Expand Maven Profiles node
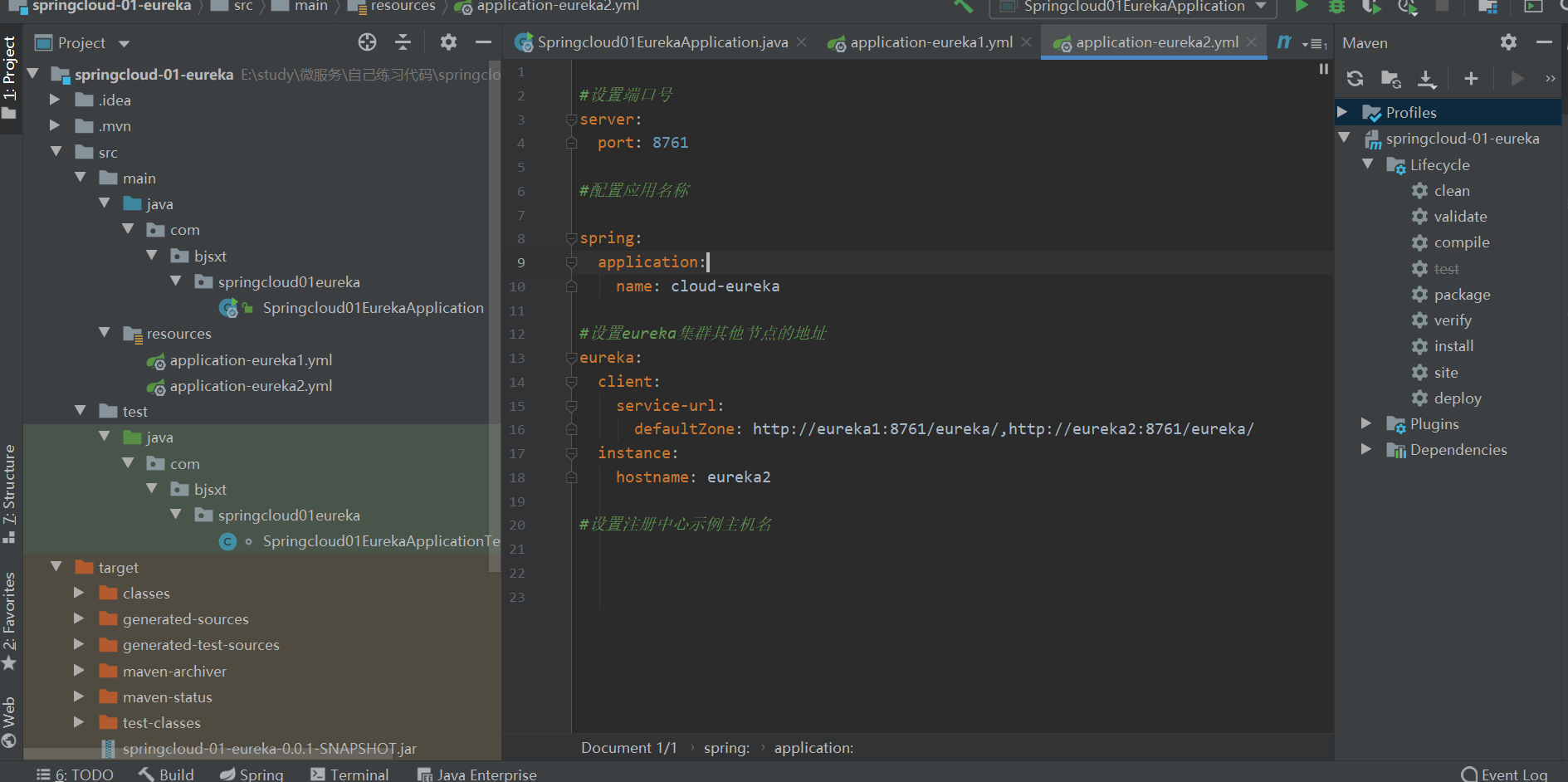The width and height of the screenshot is (1568, 782). coord(1342,112)
